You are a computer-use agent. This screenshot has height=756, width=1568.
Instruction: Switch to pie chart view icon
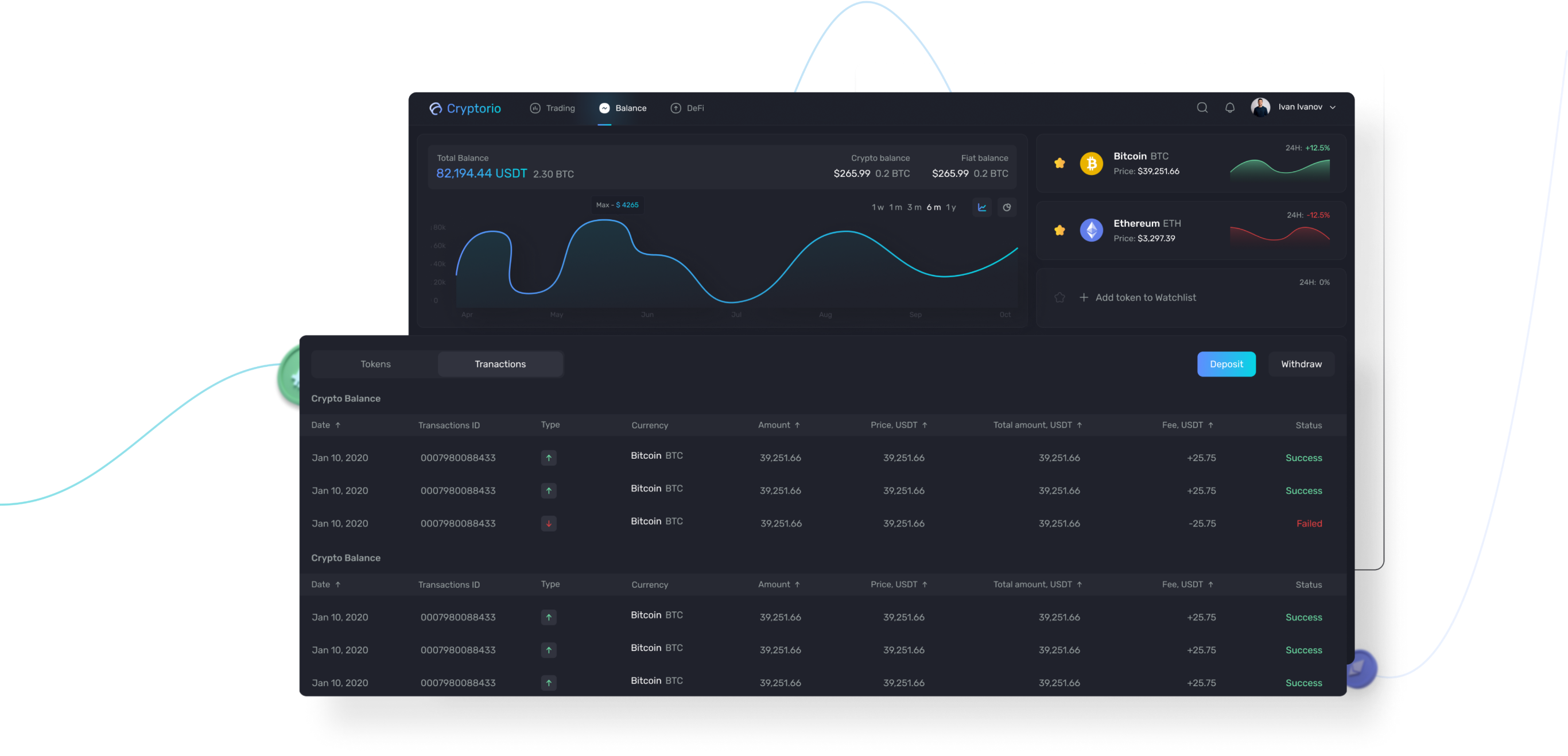click(1007, 208)
